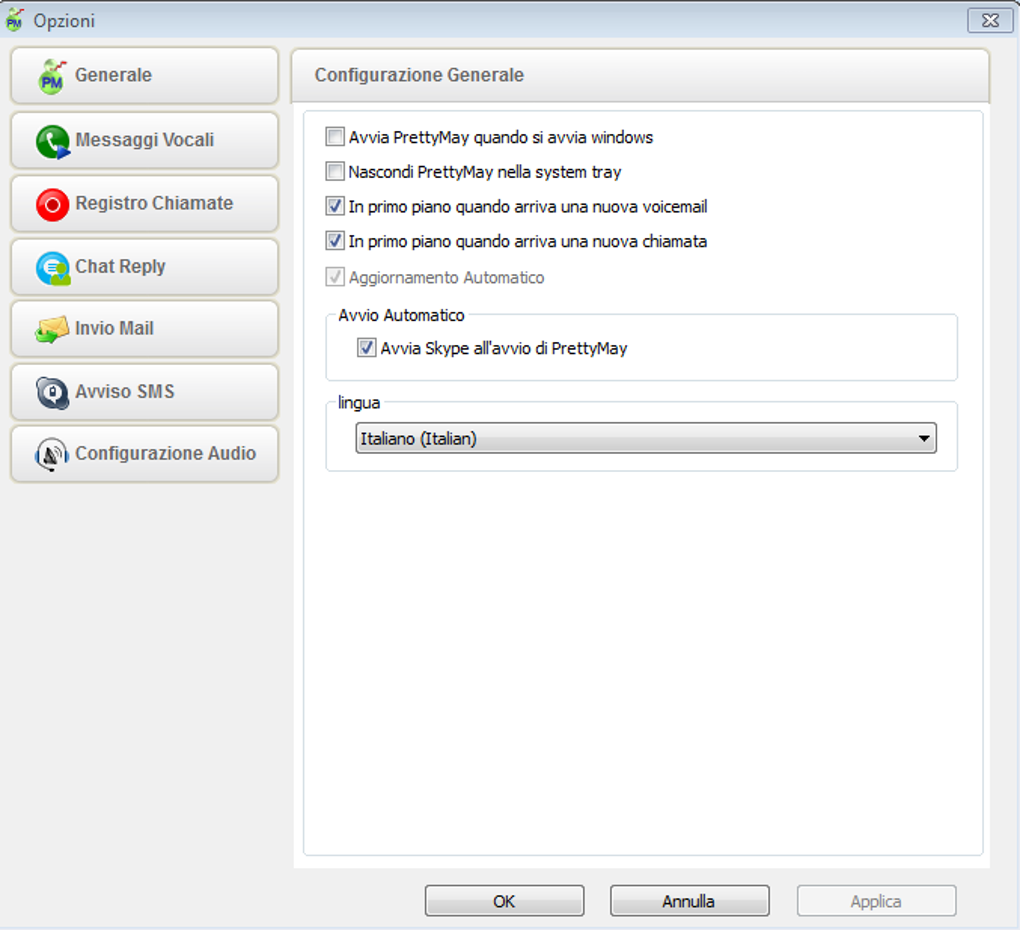Switch to Registro Chiamate section
The height and width of the screenshot is (930, 1020).
[x=144, y=204]
